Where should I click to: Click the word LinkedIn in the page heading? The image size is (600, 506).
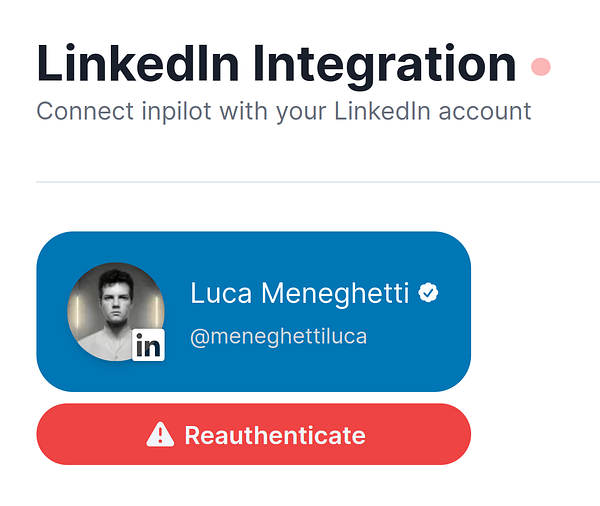click(x=137, y=62)
